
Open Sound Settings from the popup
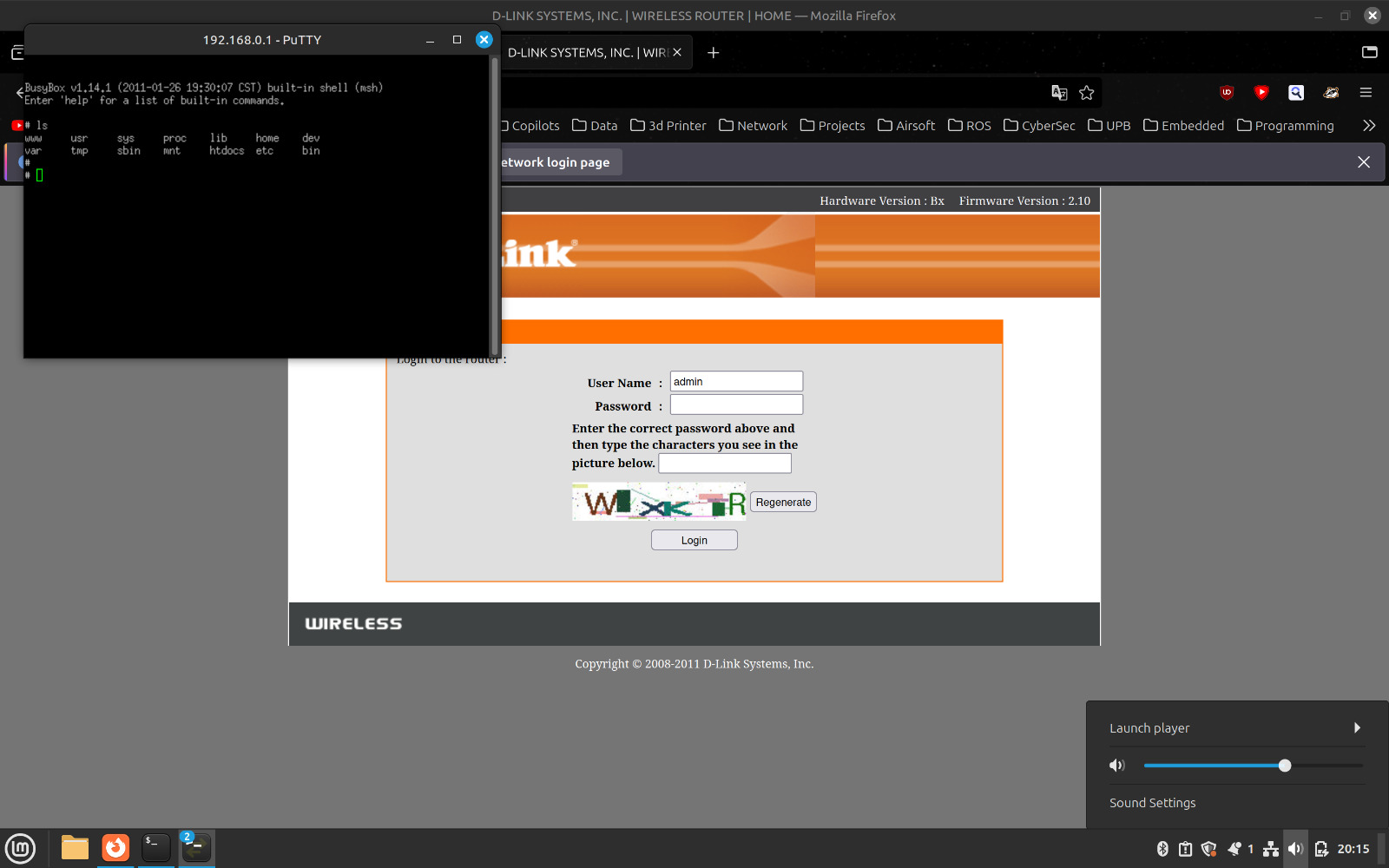[1152, 803]
